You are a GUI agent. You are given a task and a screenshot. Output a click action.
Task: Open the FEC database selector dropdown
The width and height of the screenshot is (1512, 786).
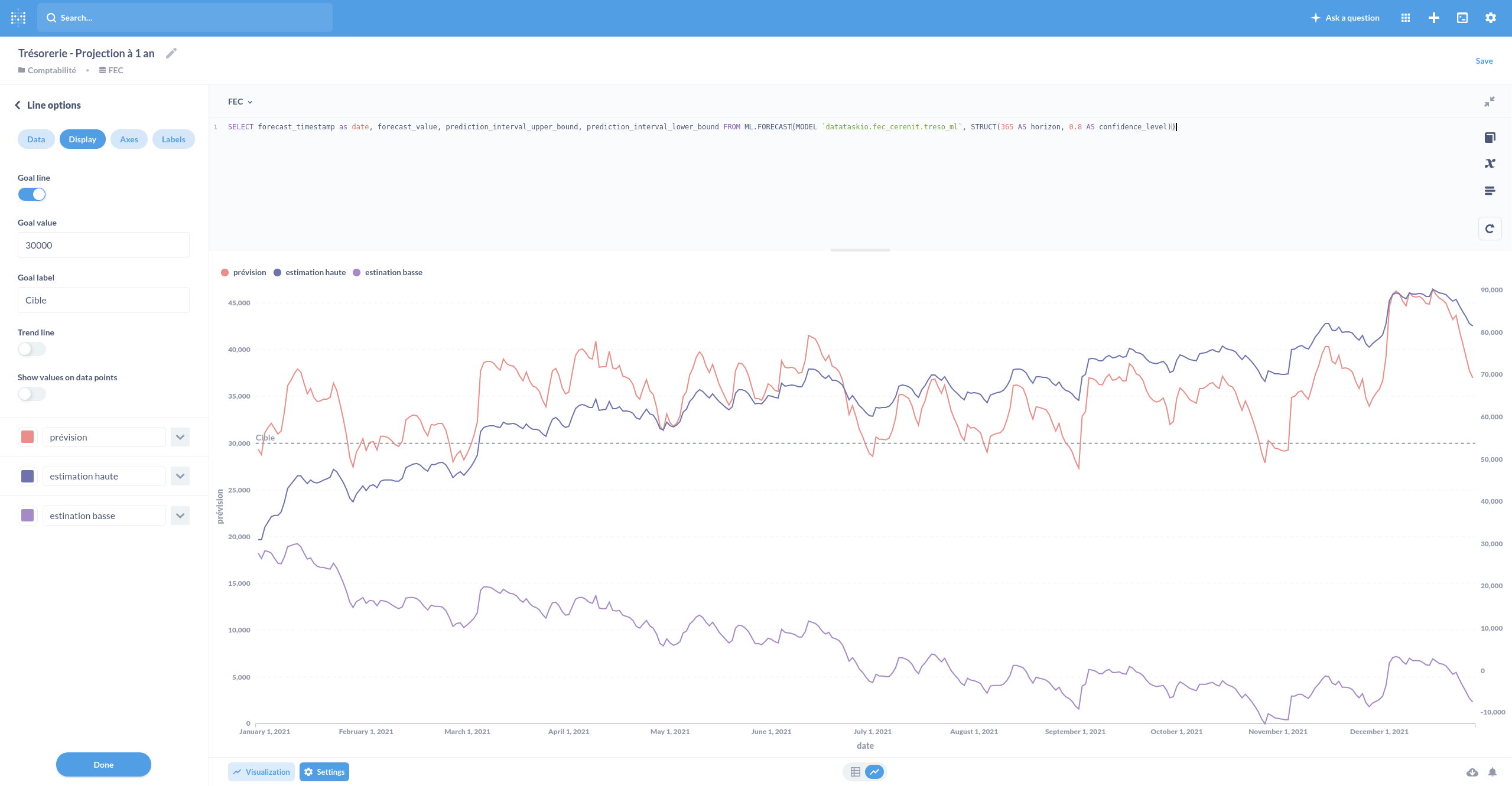(x=240, y=102)
